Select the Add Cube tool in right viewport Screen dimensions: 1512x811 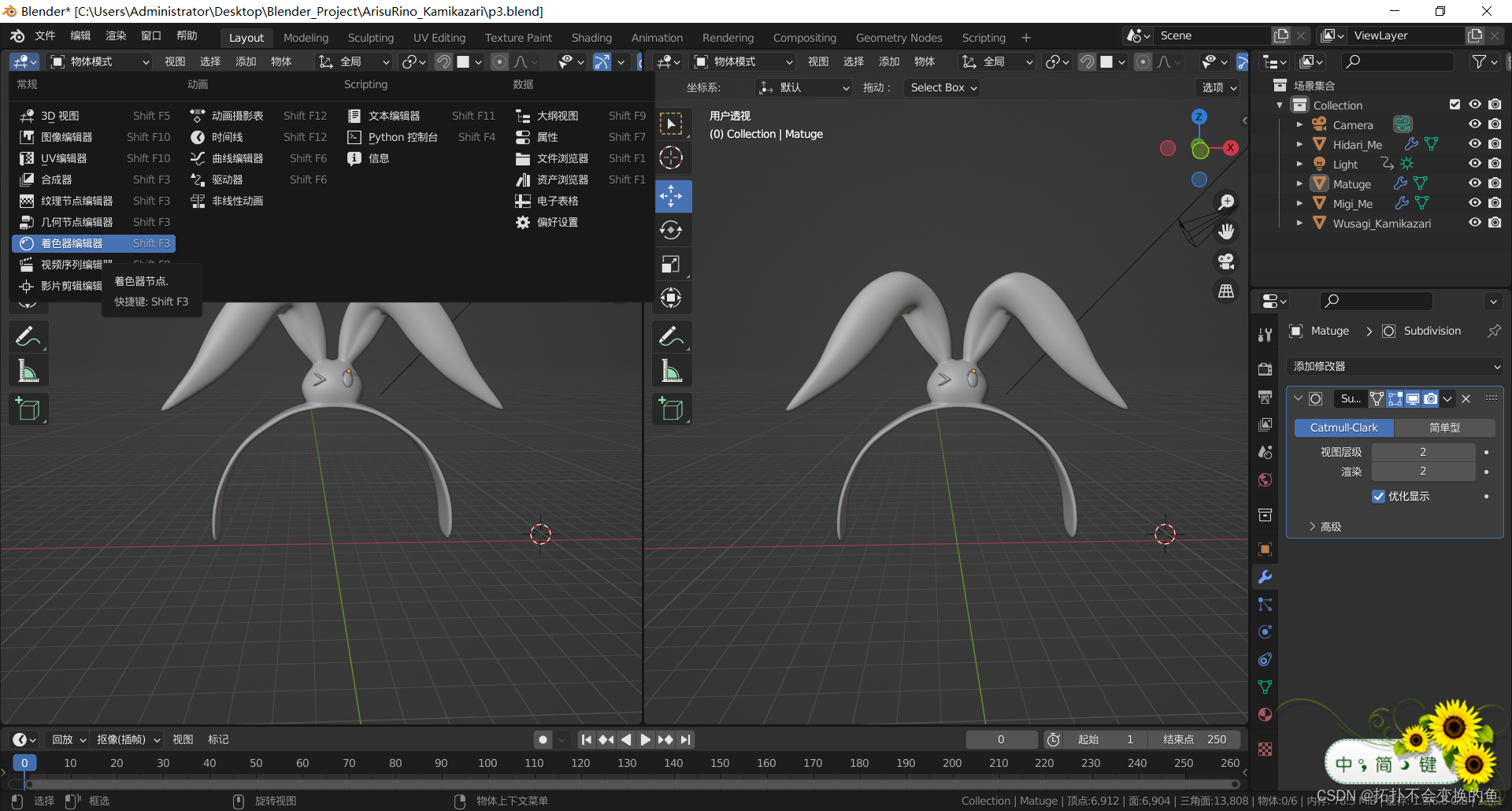coord(672,409)
